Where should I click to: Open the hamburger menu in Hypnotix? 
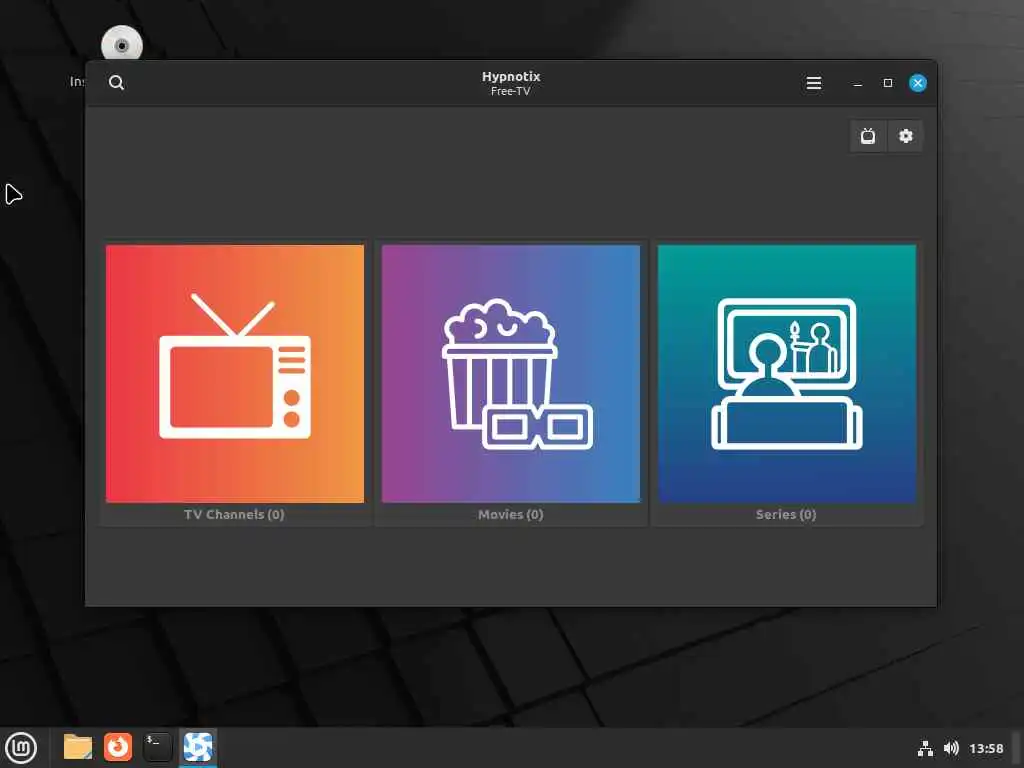[814, 83]
